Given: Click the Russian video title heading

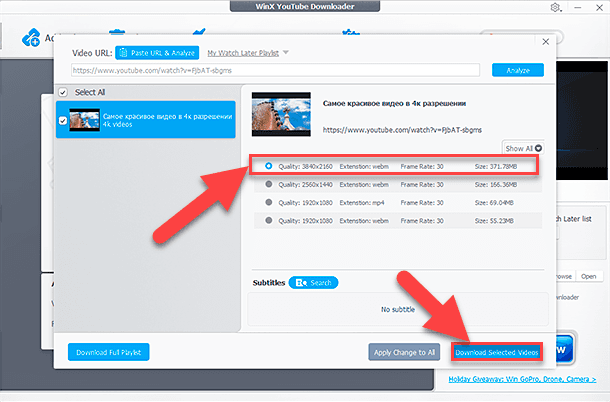Looking at the screenshot, I should tap(394, 104).
